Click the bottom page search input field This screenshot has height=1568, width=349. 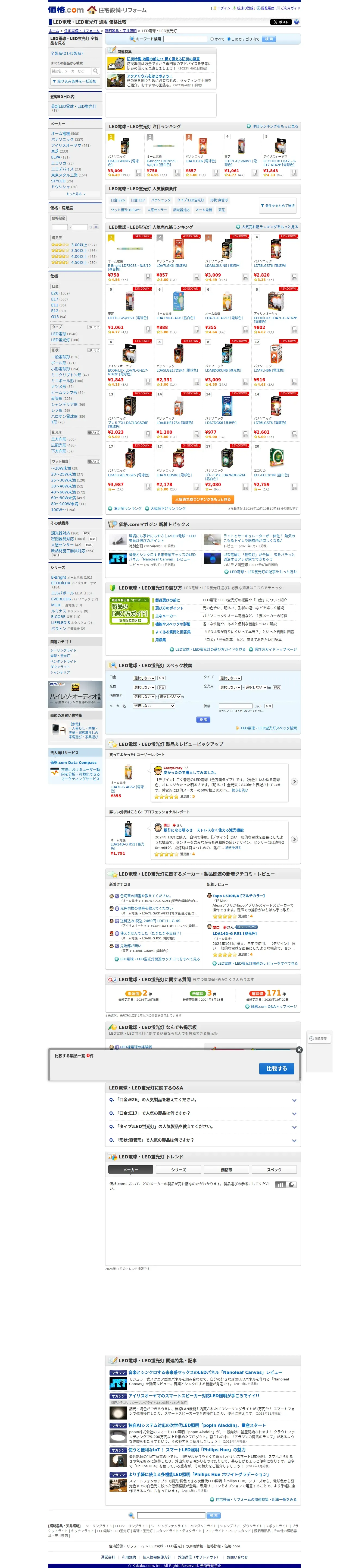point(171,1515)
